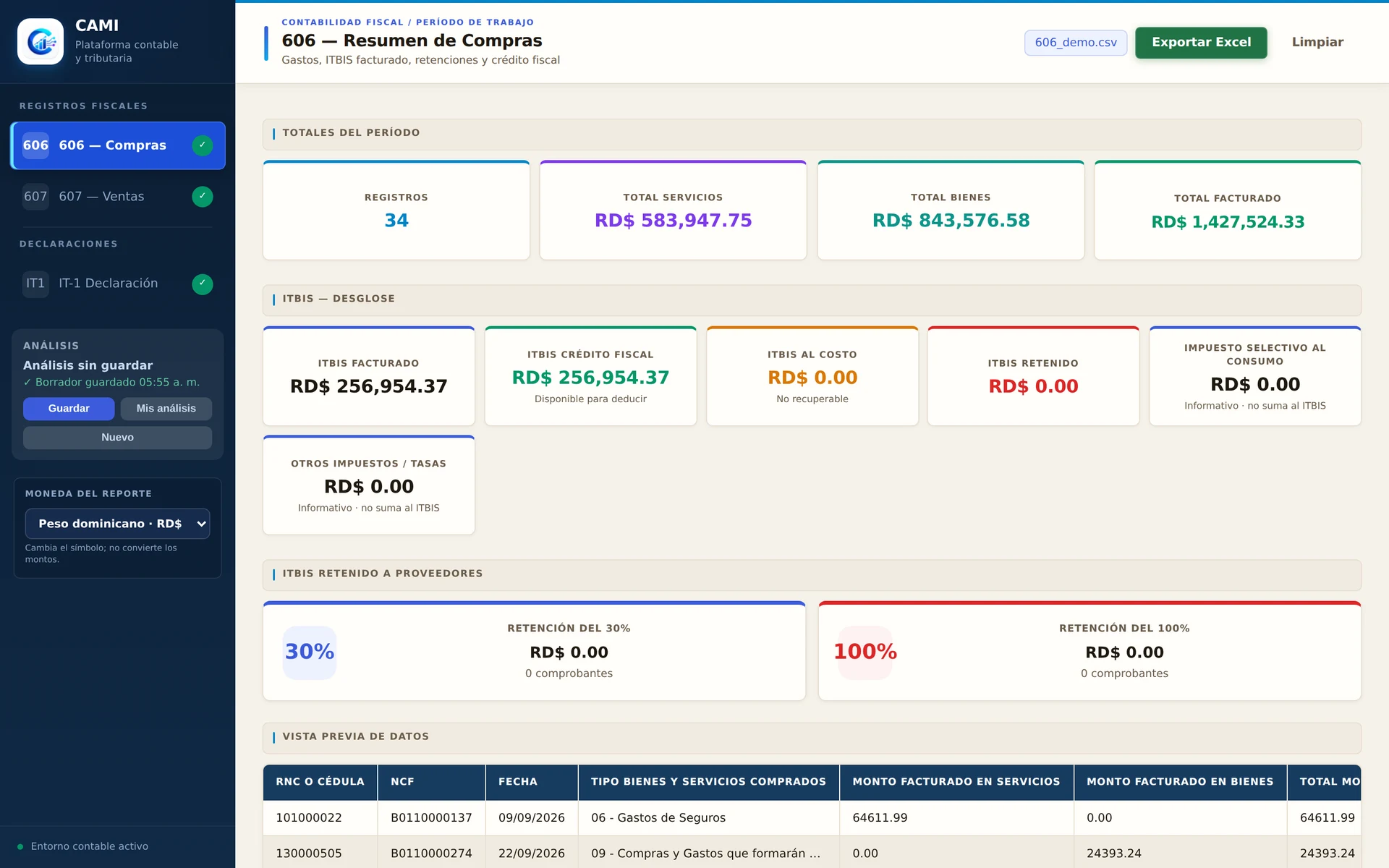Image resolution: width=1389 pixels, height=868 pixels.
Task: Click the 100% retention badge
Action: point(865,652)
